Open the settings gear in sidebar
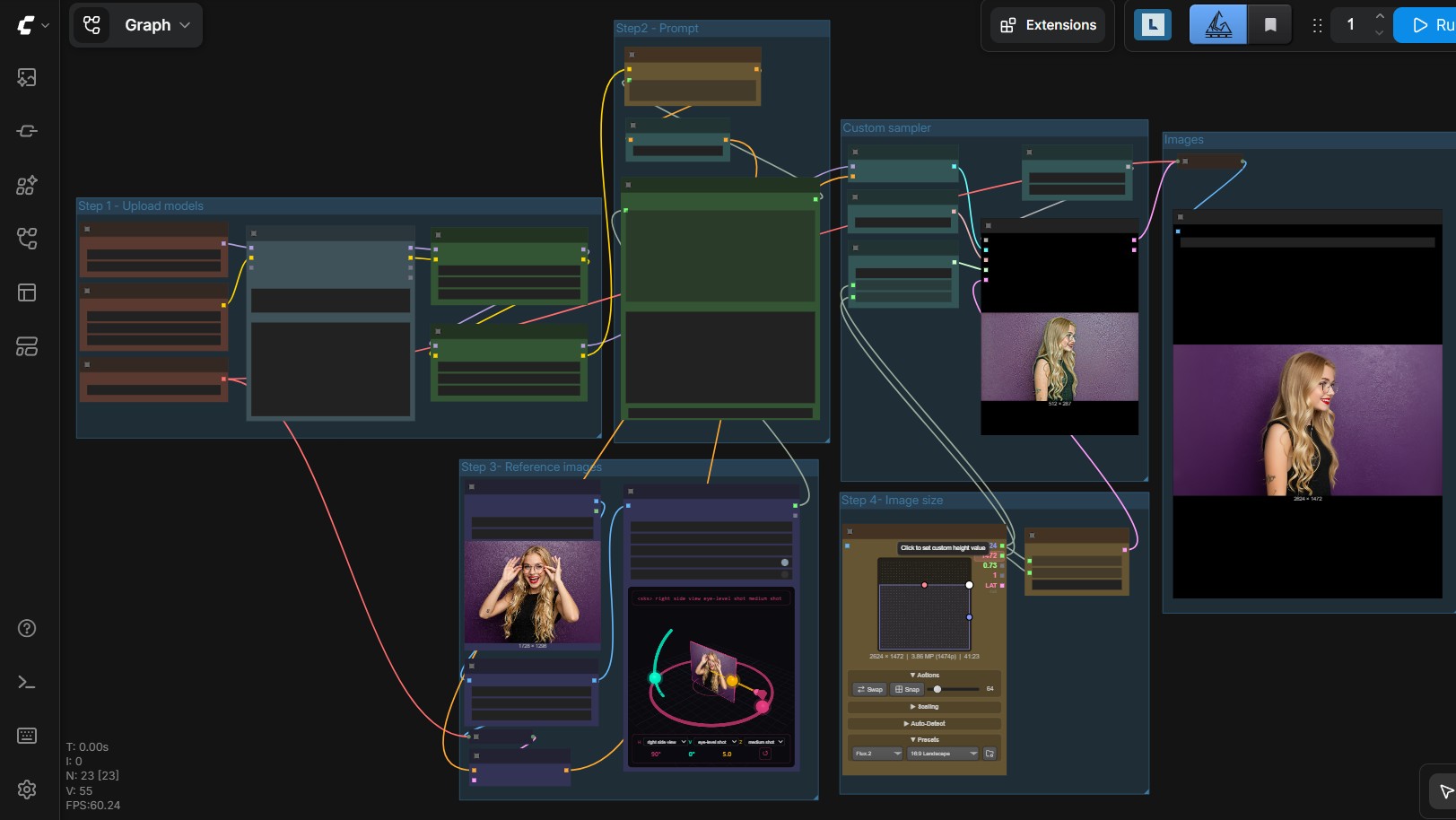The width and height of the screenshot is (1456, 820). click(x=27, y=789)
